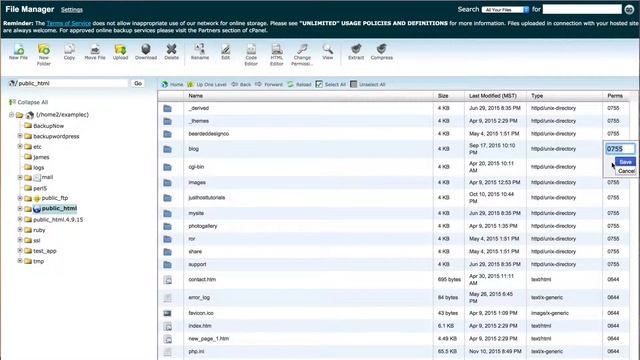The image size is (640, 360).
Task: Select the index.htm file
Action: coord(393,326)
